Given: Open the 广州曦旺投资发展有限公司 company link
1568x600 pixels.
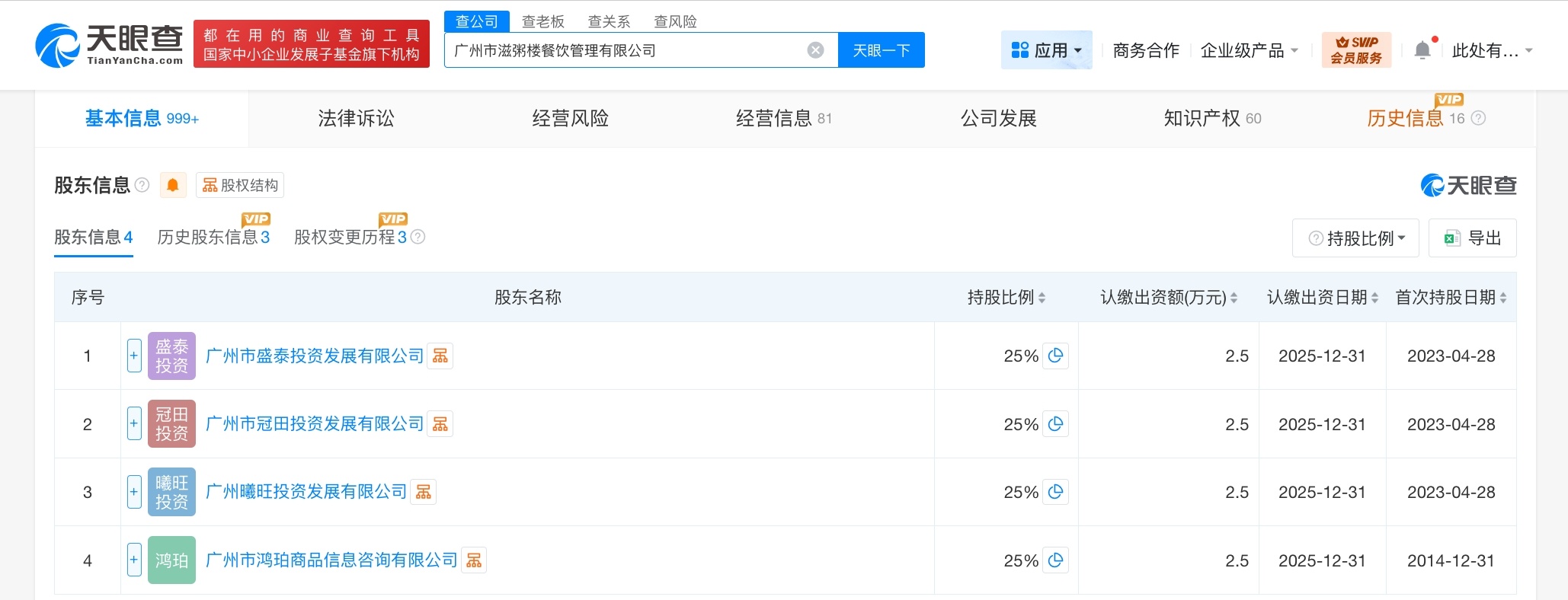Looking at the screenshot, I should pos(306,492).
